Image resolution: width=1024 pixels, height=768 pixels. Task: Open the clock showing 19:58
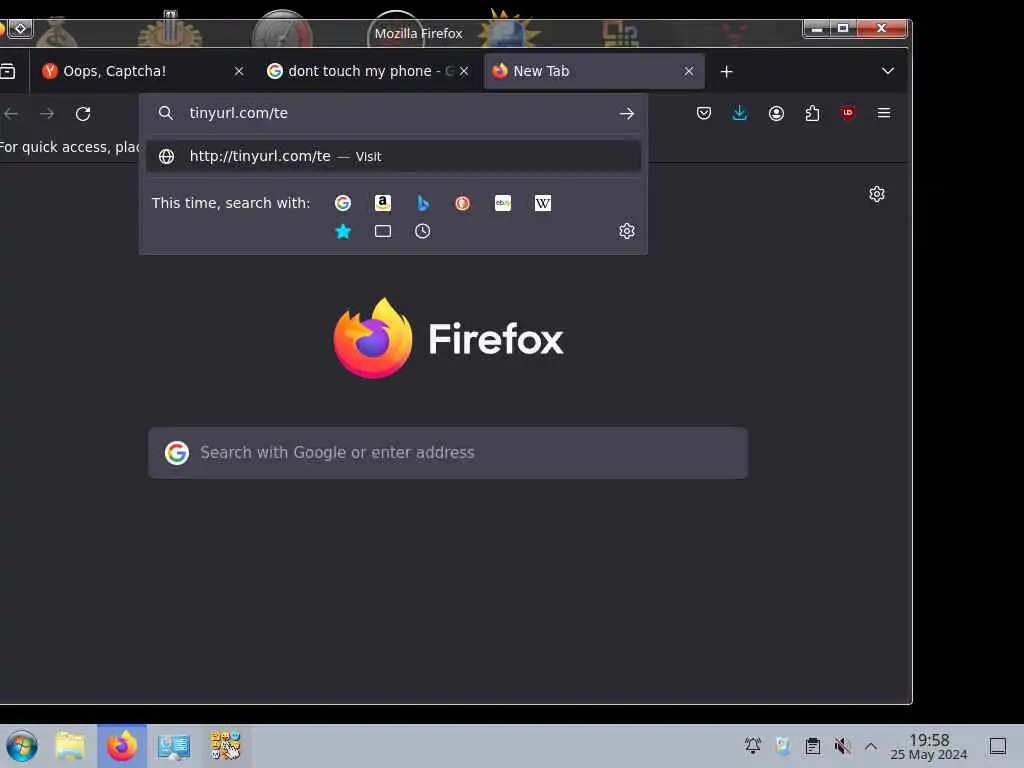click(929, 746)
